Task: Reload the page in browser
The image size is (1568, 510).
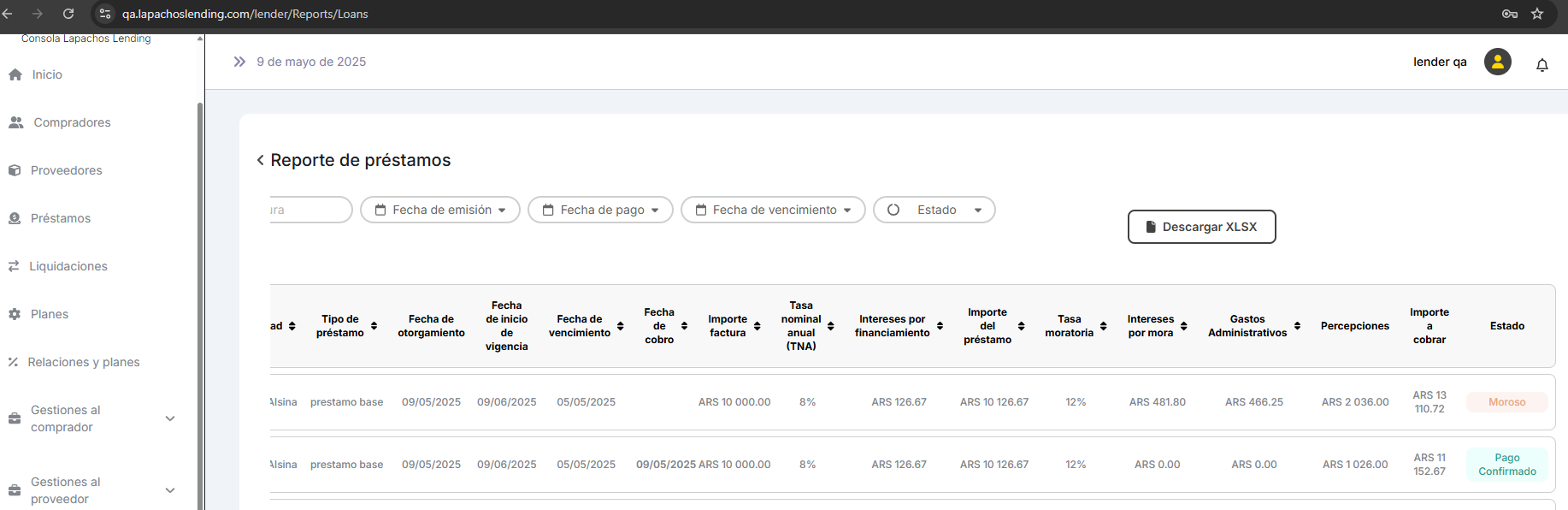Action: 68,14
